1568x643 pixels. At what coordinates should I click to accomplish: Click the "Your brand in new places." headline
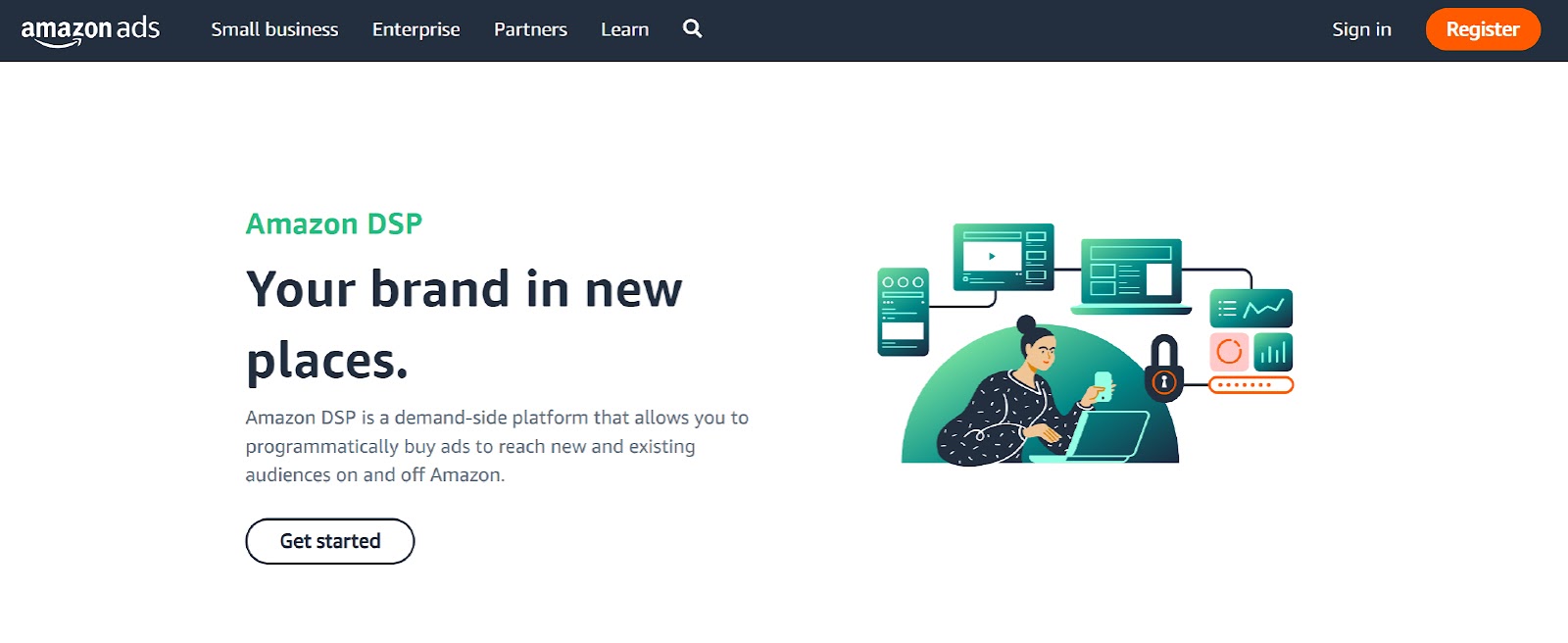click(x=464, y=324)
